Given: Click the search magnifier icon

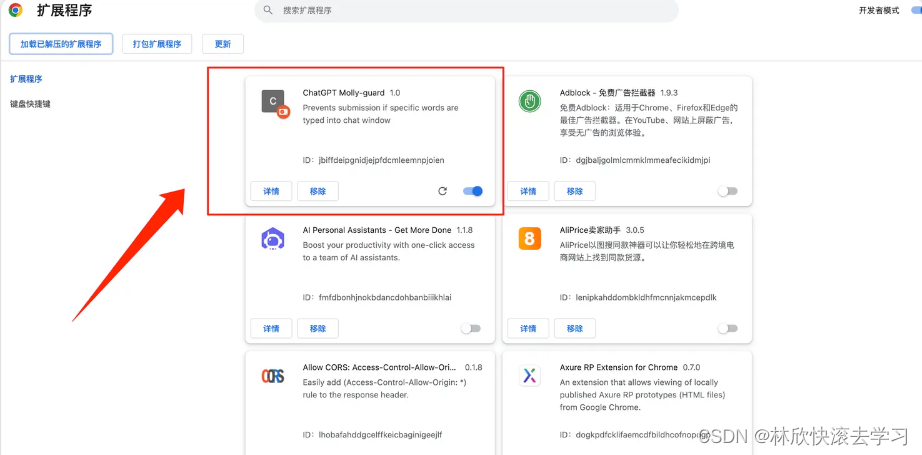Looking at the screenshot, I should pos(268,10).
